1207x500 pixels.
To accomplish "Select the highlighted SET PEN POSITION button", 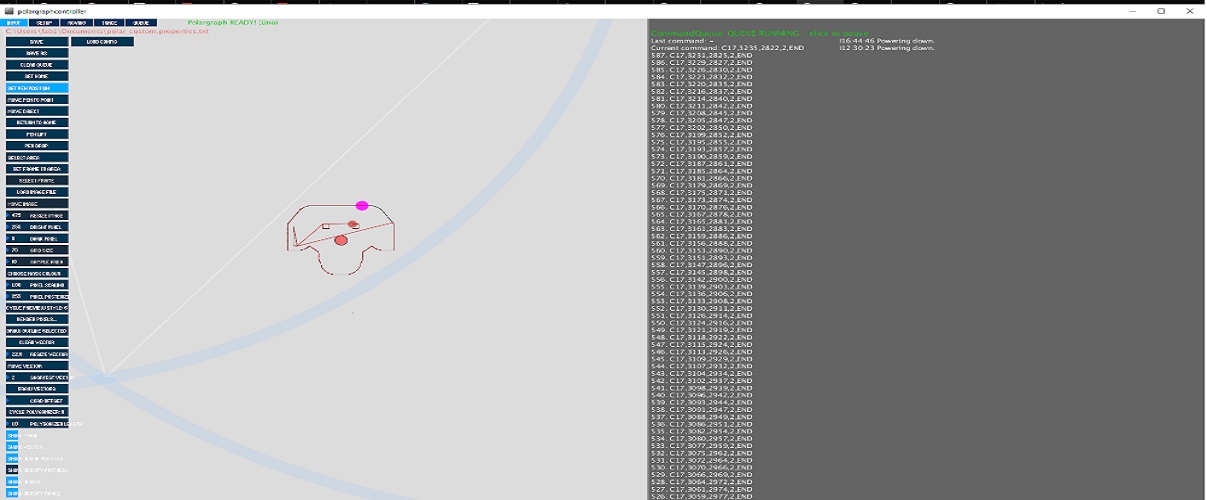I will [37, 88].
